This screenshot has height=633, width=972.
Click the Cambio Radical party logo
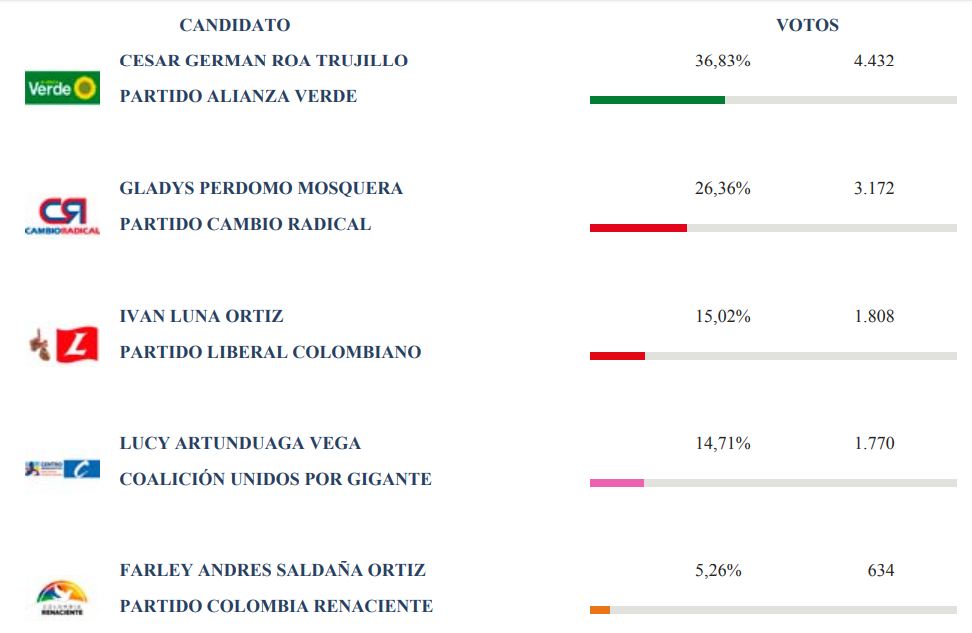(62, 216)
